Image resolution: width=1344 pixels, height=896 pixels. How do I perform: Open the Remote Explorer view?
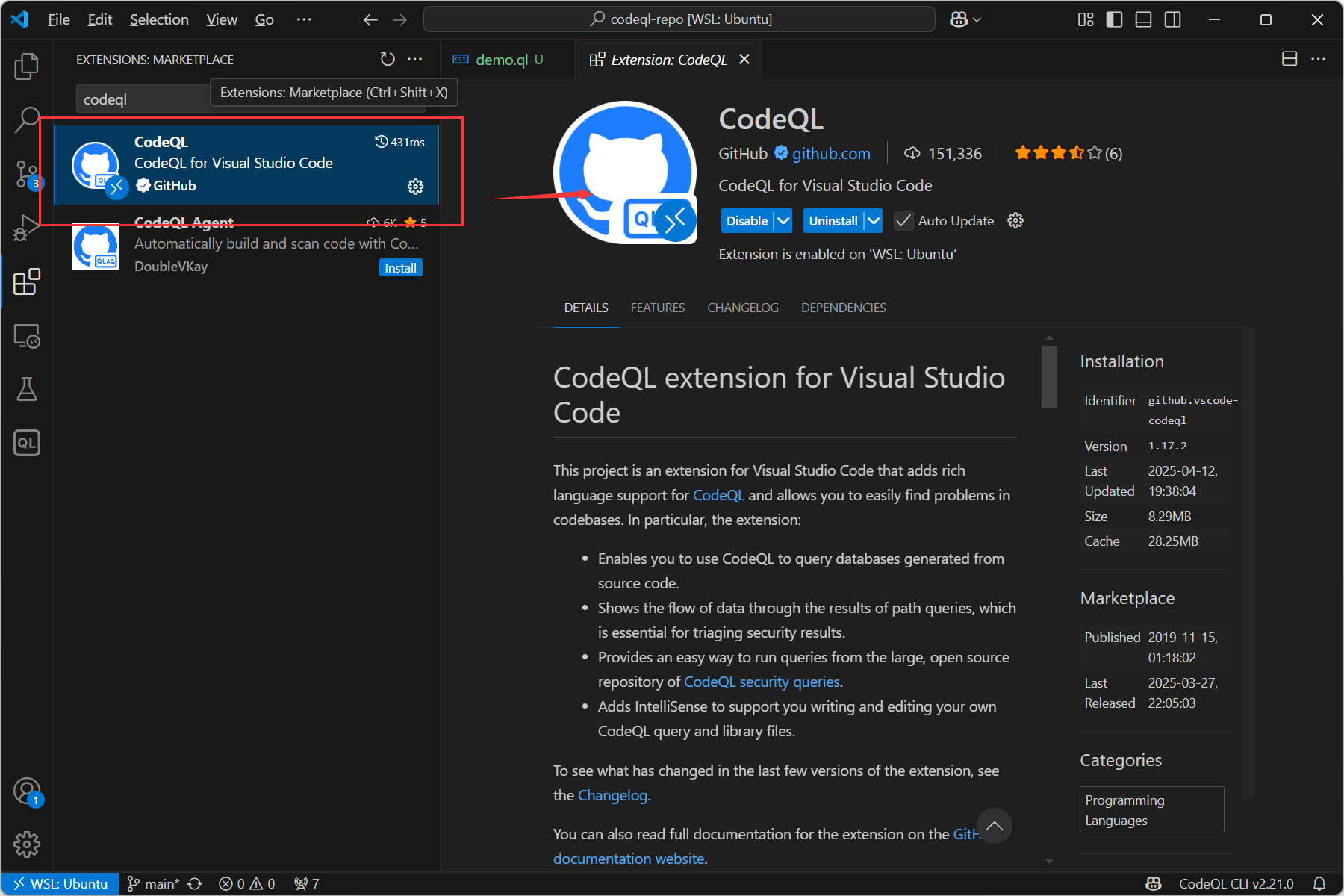[27, 336]
